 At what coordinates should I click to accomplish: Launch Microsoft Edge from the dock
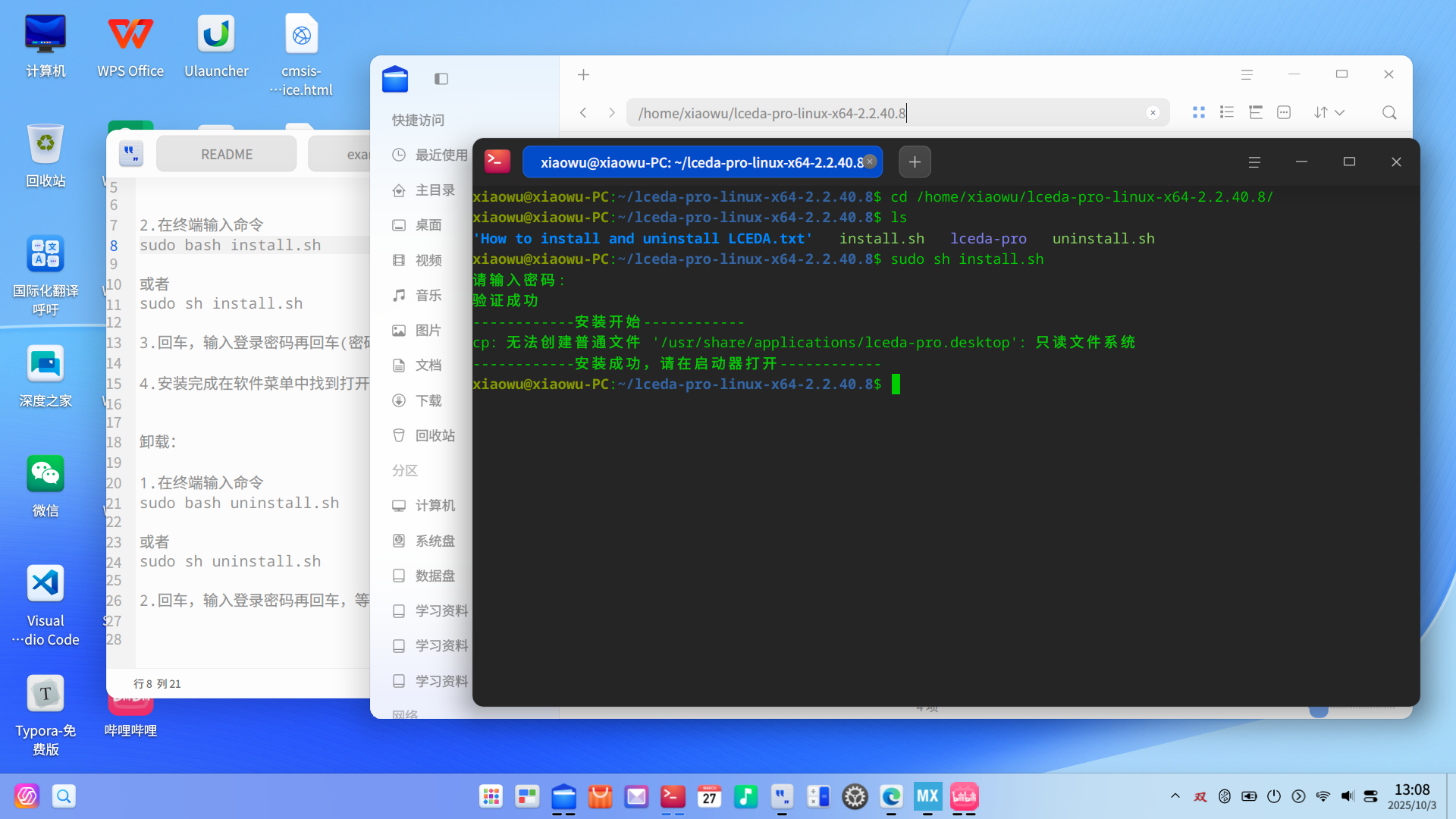click(892, 797)
